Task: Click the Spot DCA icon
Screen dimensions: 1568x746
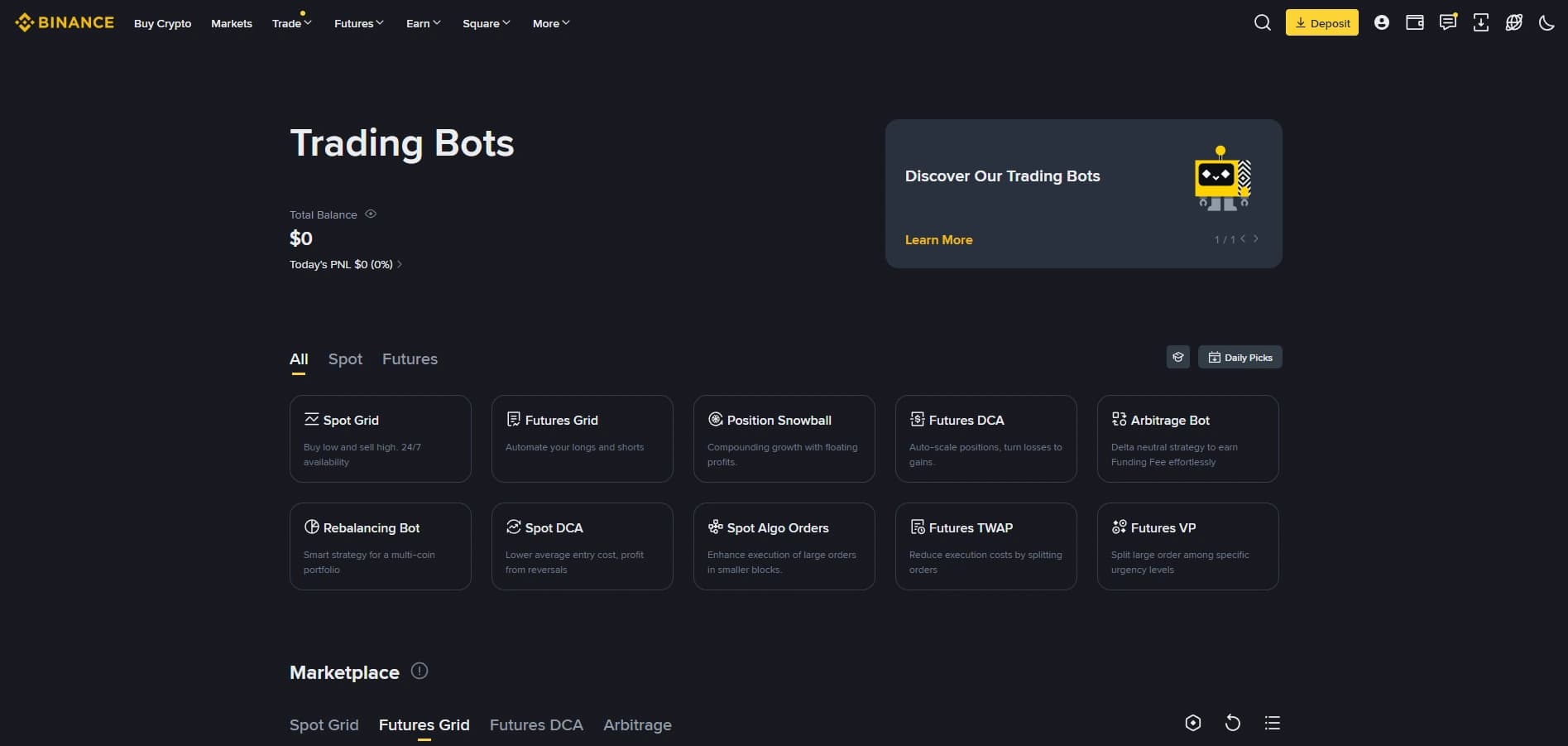Action: pos(513,527)
